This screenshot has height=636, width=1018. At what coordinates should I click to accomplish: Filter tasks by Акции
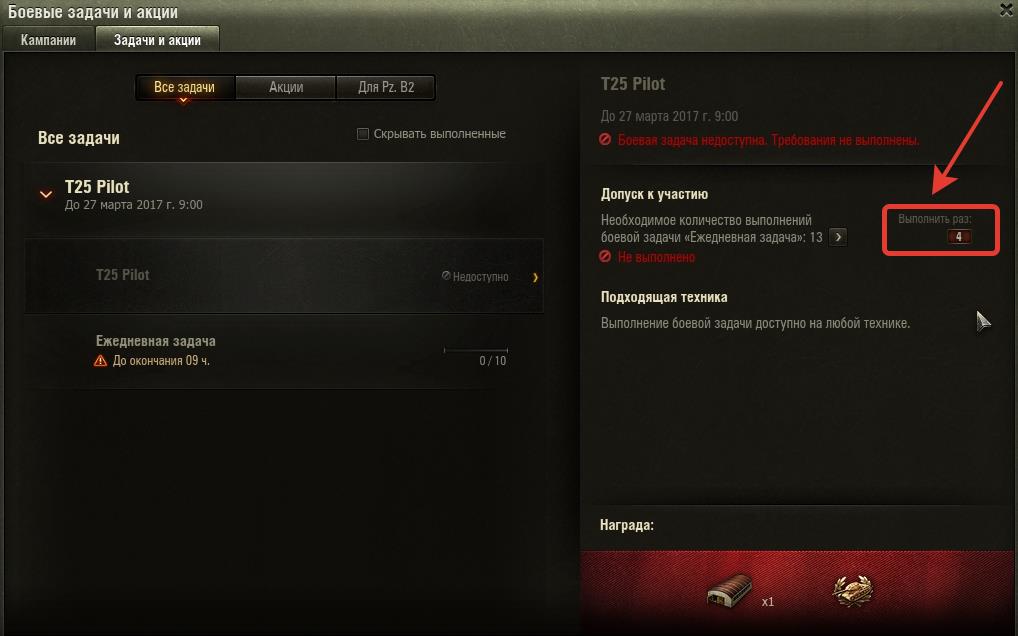(286, 87)
